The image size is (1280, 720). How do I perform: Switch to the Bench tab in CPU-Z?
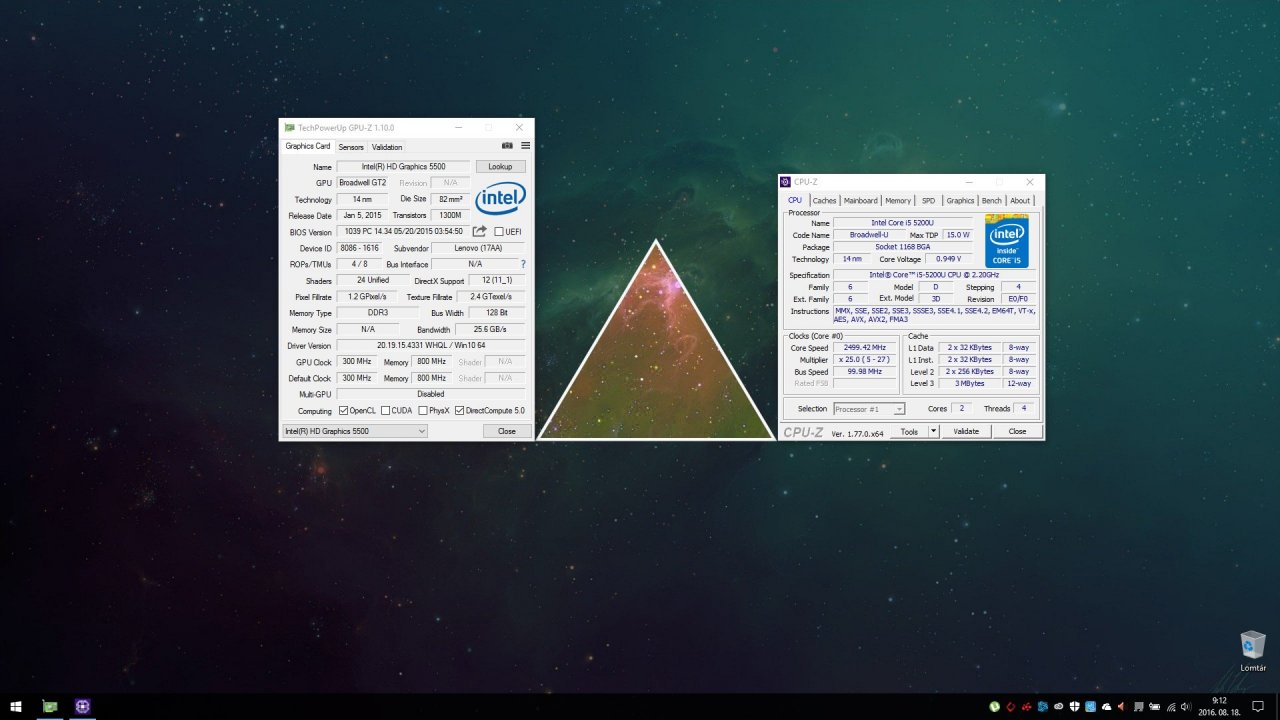[x=991, y=200]
